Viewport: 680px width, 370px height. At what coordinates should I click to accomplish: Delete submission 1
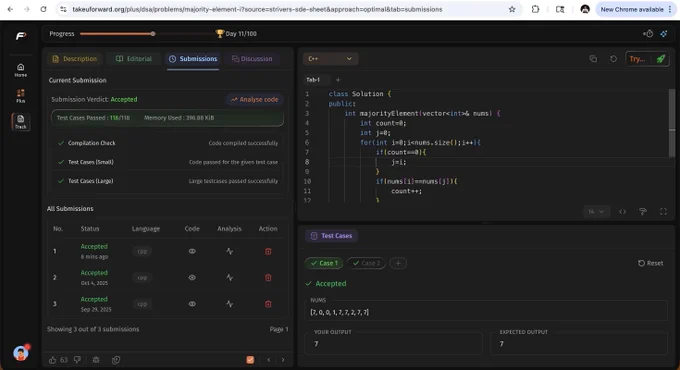[268, 251]
